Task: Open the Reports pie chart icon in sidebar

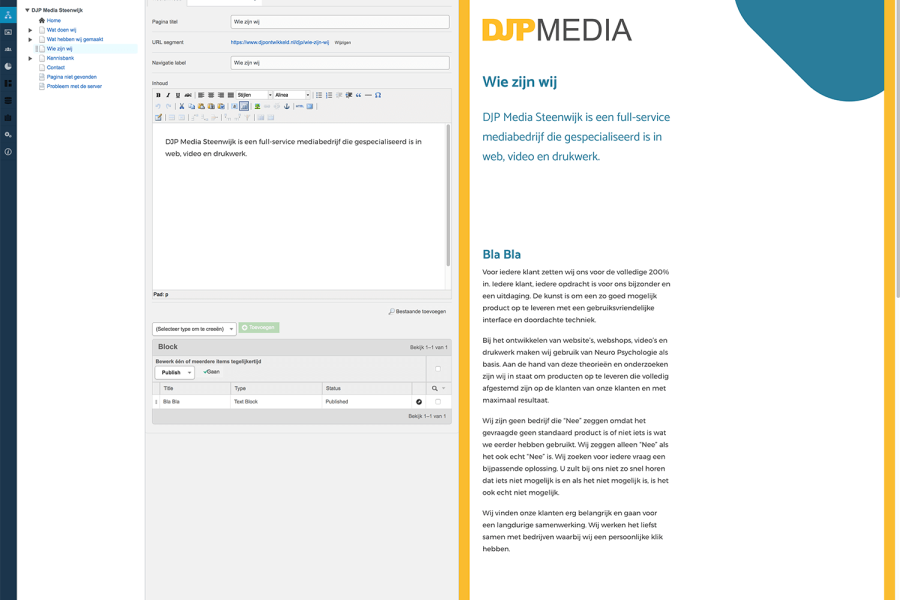Action: click(x=8, y=67)
